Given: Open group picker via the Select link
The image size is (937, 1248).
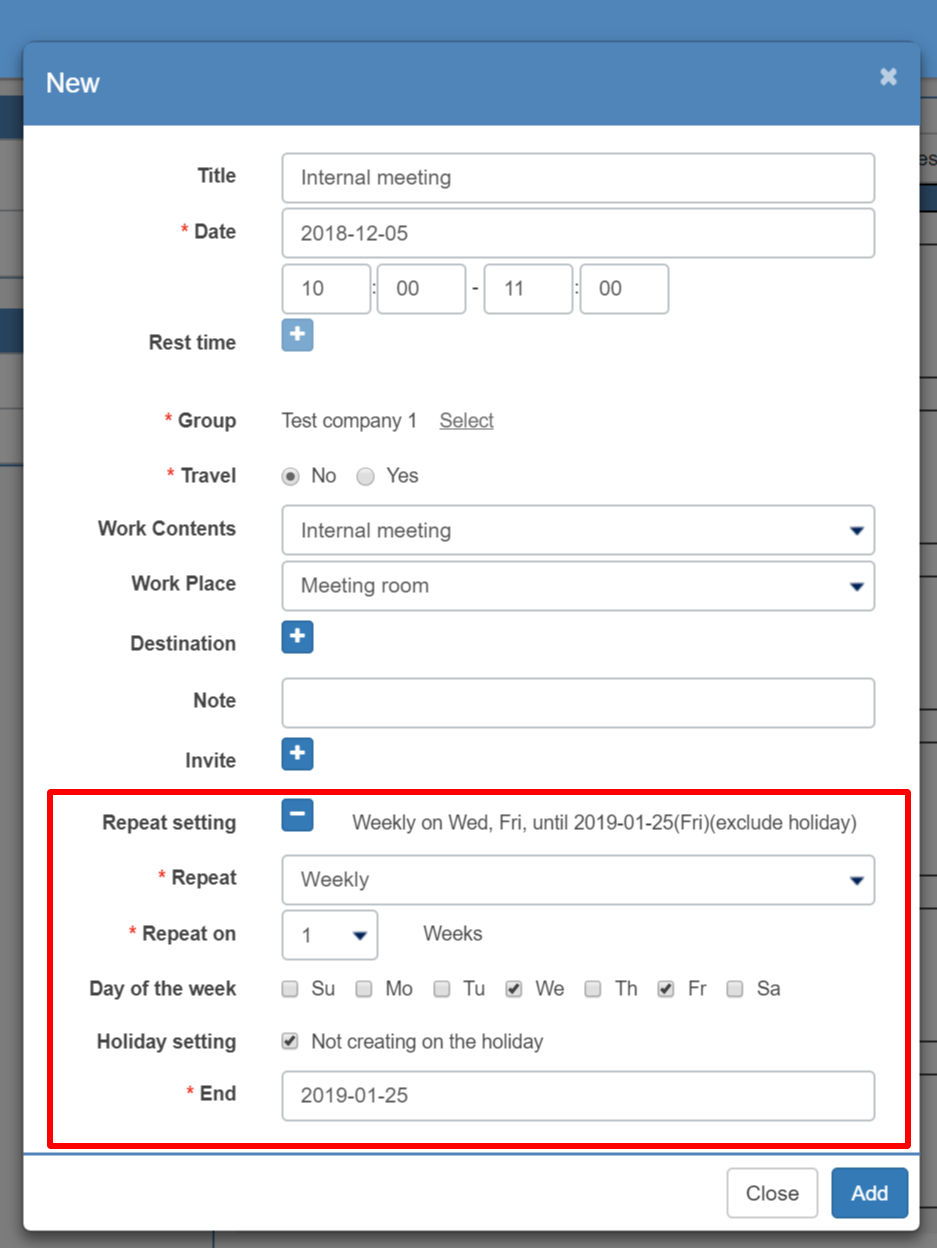Looking at the screenshot, I should tap(465, 421).
